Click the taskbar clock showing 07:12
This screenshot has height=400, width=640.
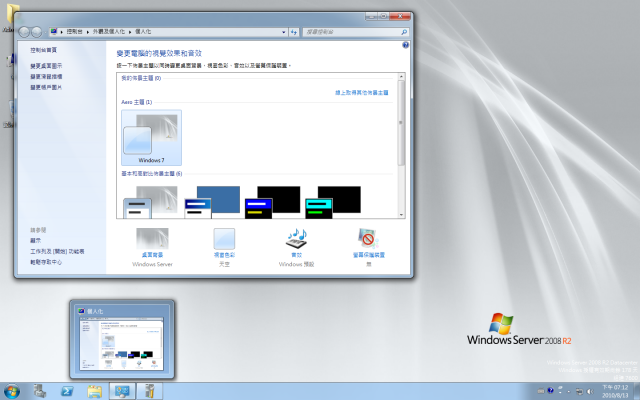click(x=616, y=391)
